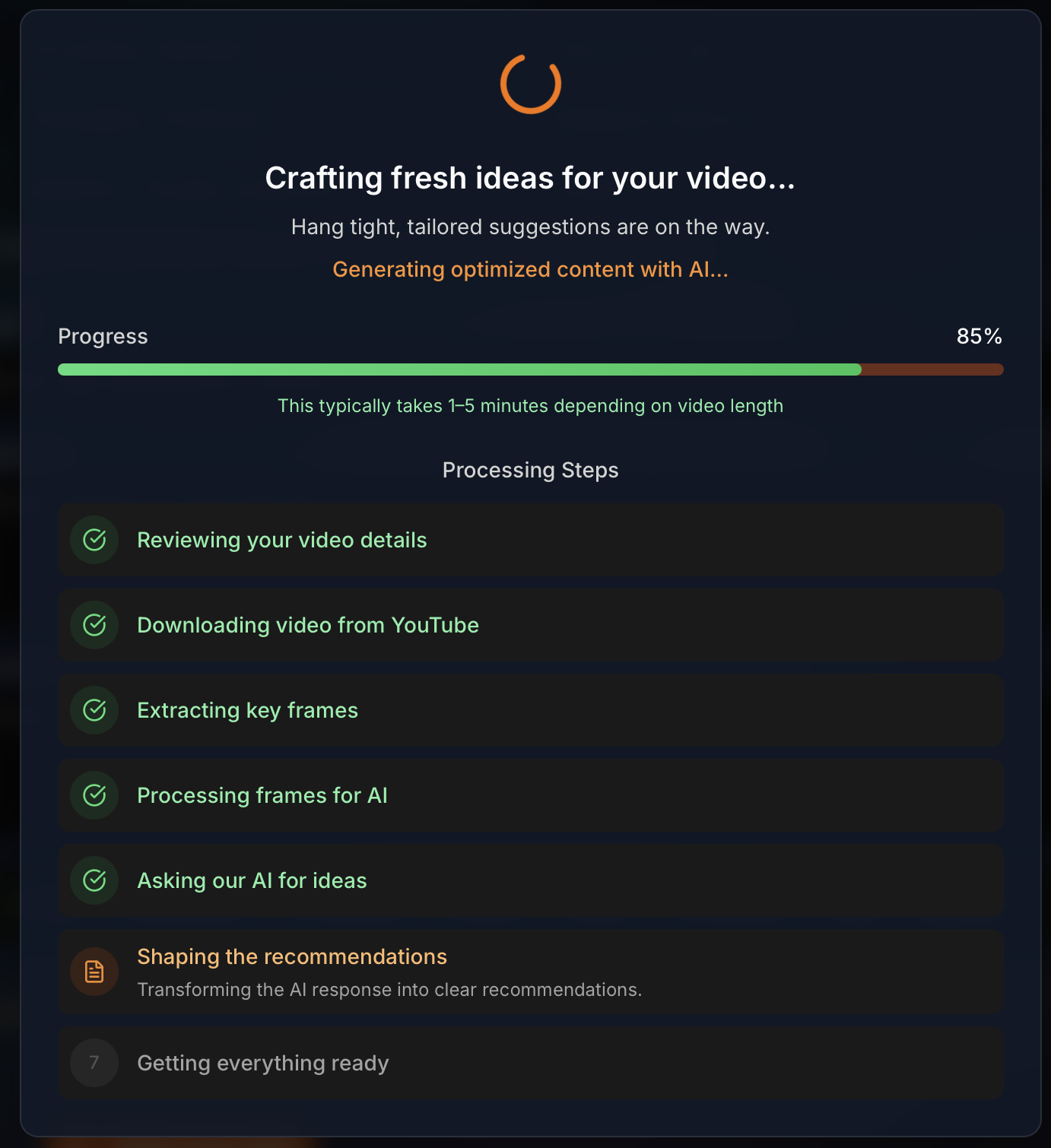
Task: Select the Downloading video from YouTube step row
Action: pos(530,625)
